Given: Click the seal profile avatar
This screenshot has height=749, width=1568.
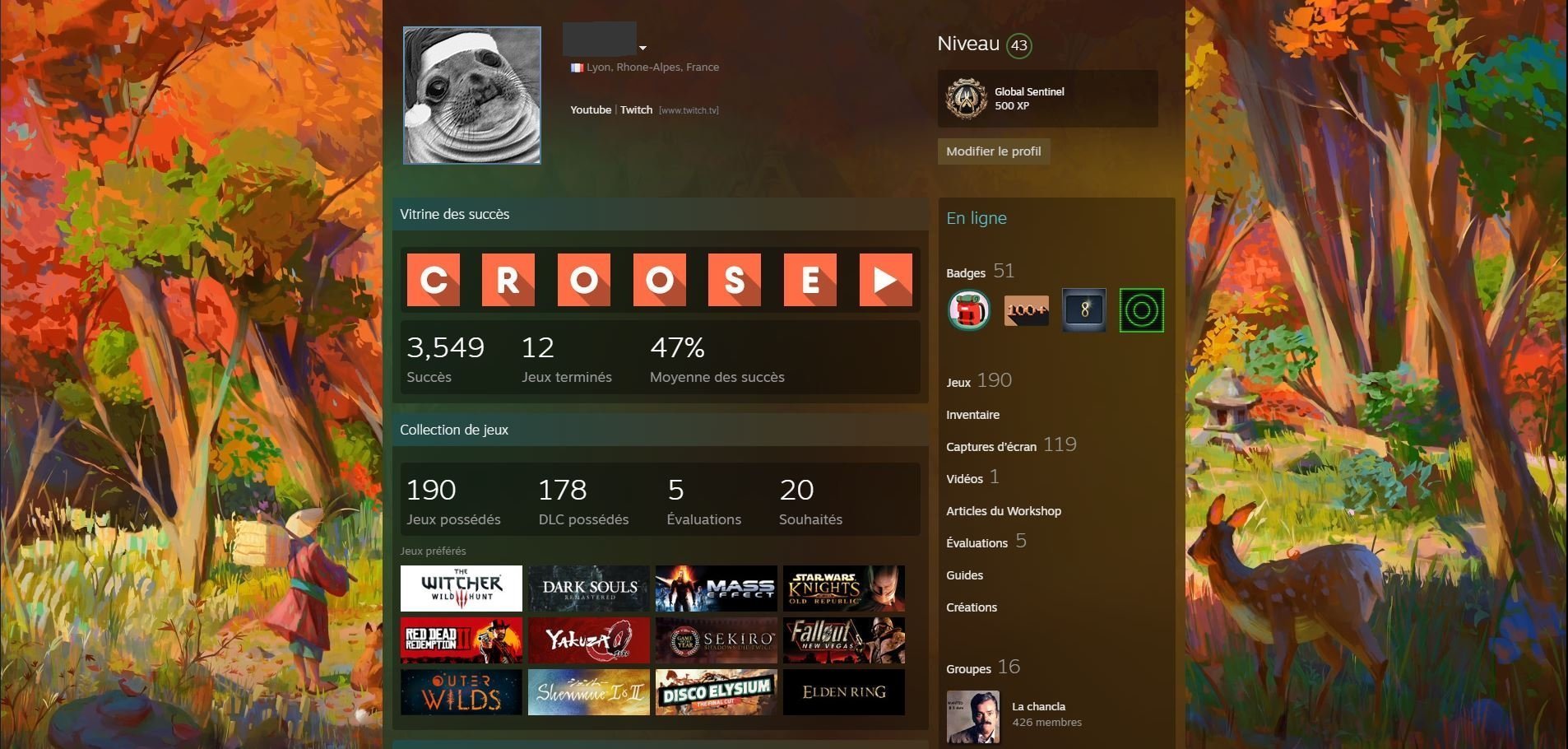Looking at the screenshot, I should point(472,95).
